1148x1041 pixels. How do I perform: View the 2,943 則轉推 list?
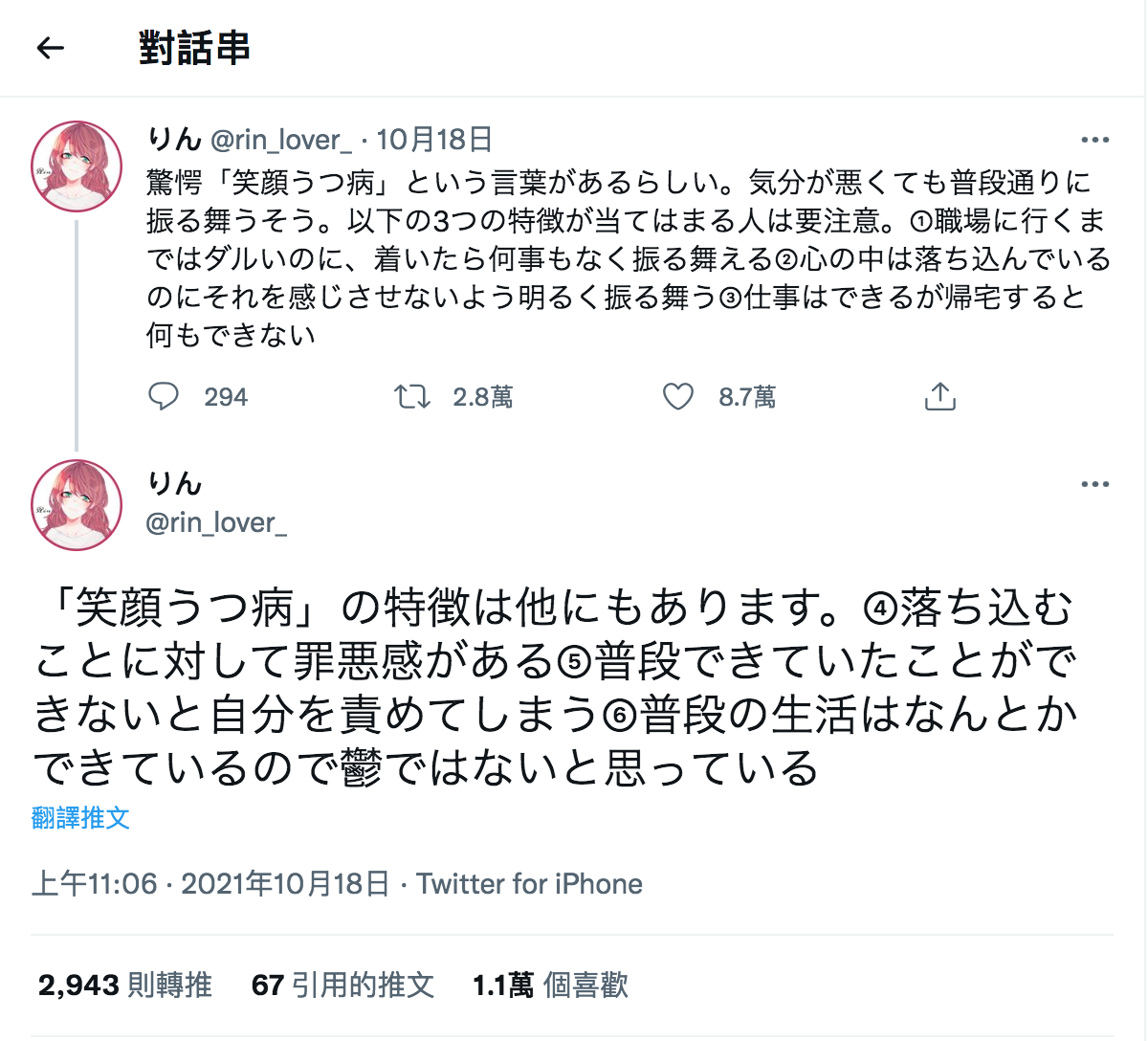[x=125, y=985]
